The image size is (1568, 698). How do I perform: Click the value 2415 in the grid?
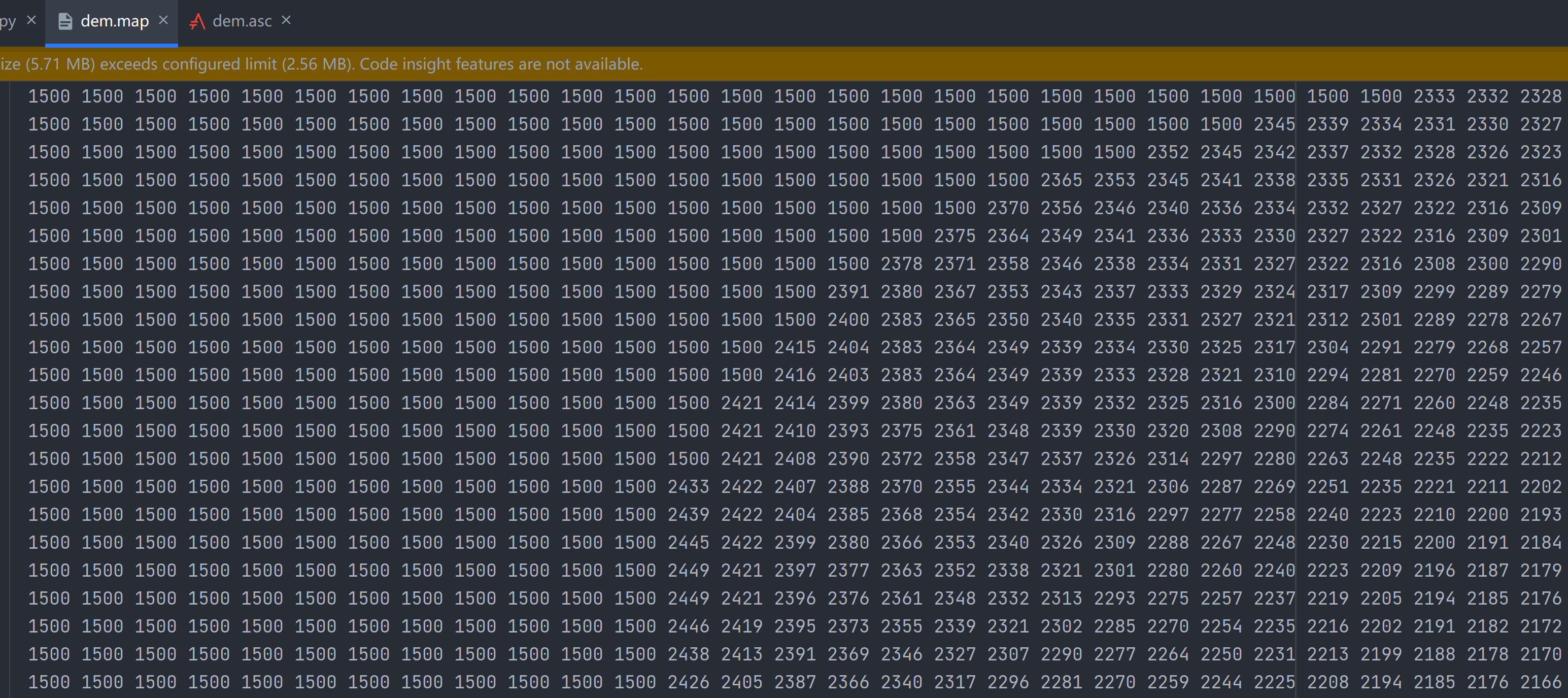[x=794, y=347]
